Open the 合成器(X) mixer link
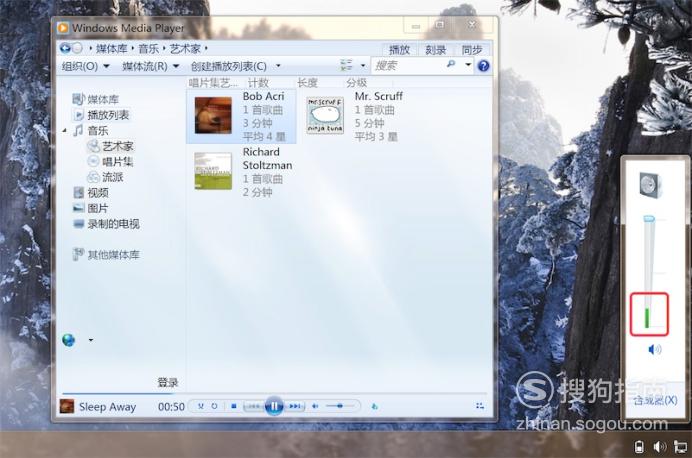The image size is (692, 458). pyautogui.click(x=655, y=400)
